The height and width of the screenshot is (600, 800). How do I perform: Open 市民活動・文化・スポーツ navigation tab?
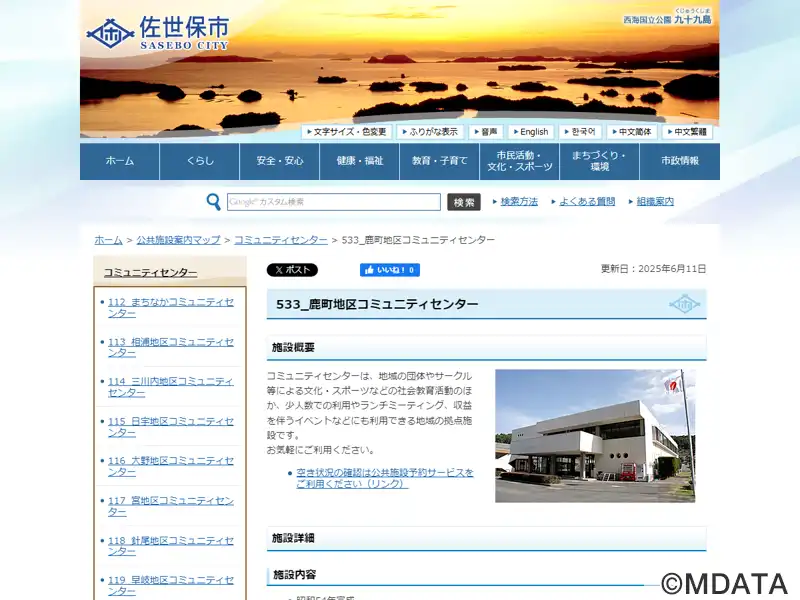tap(519, 161)
